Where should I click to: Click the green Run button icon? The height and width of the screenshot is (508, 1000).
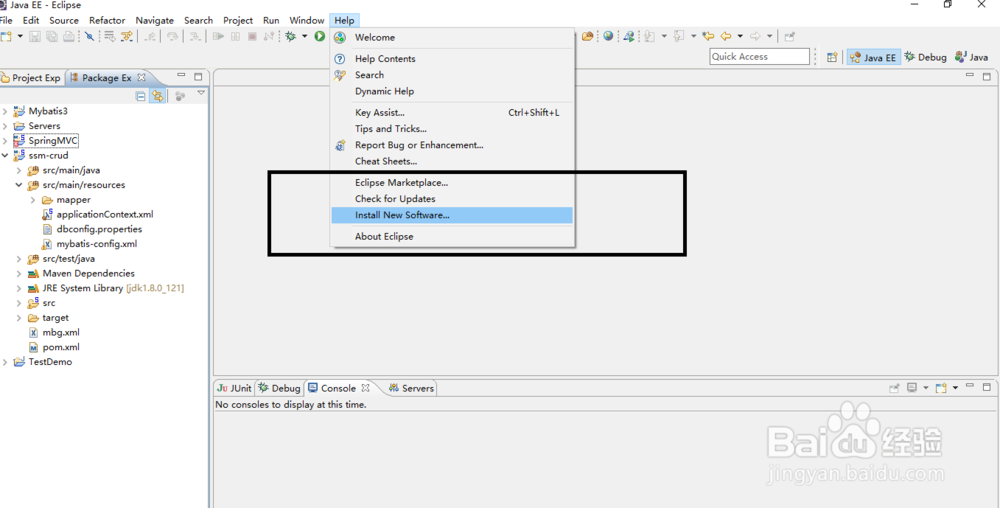(320, 36)
